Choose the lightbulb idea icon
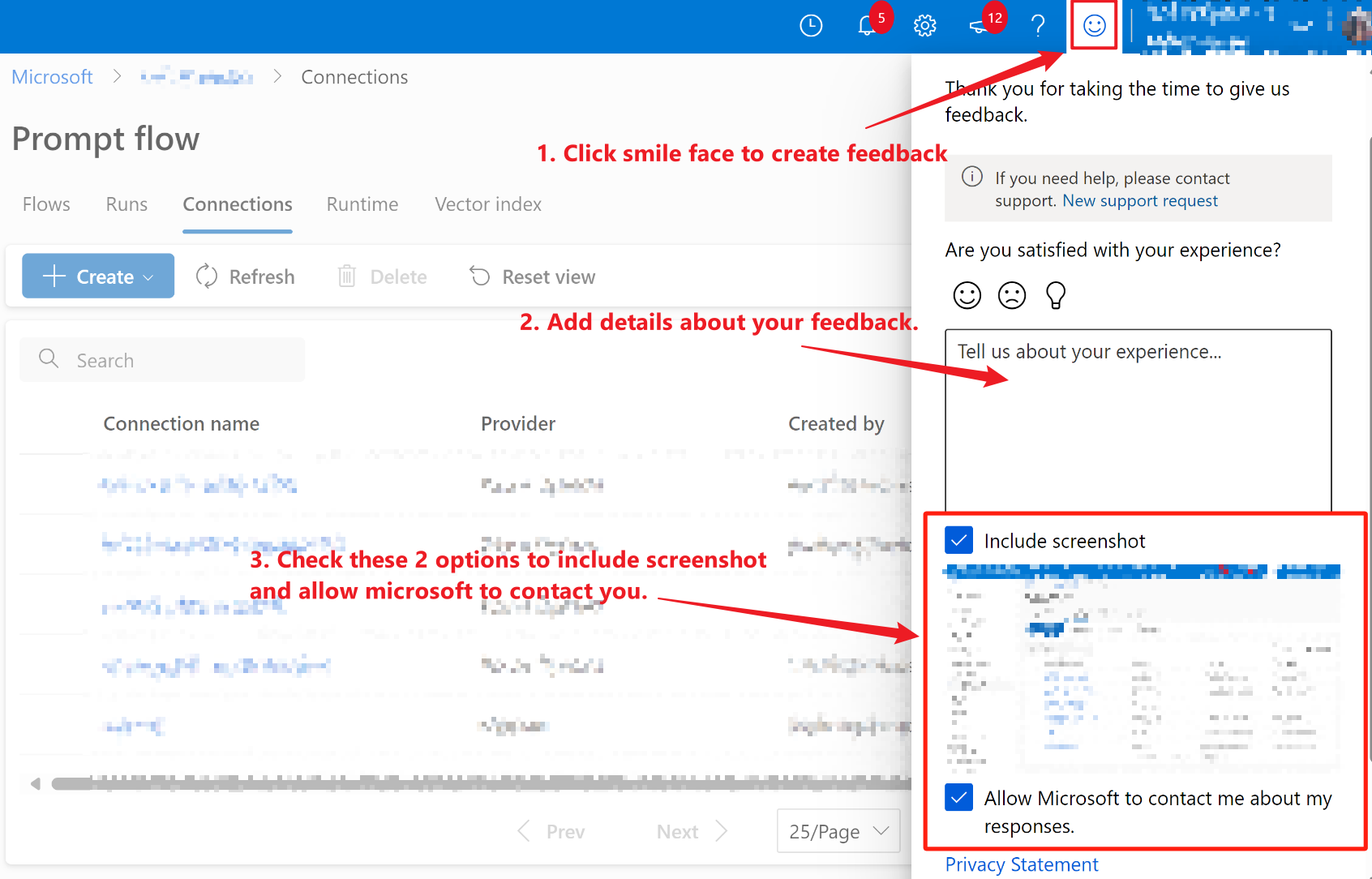Screen dimensions: 1372x879 [1055, 295]
